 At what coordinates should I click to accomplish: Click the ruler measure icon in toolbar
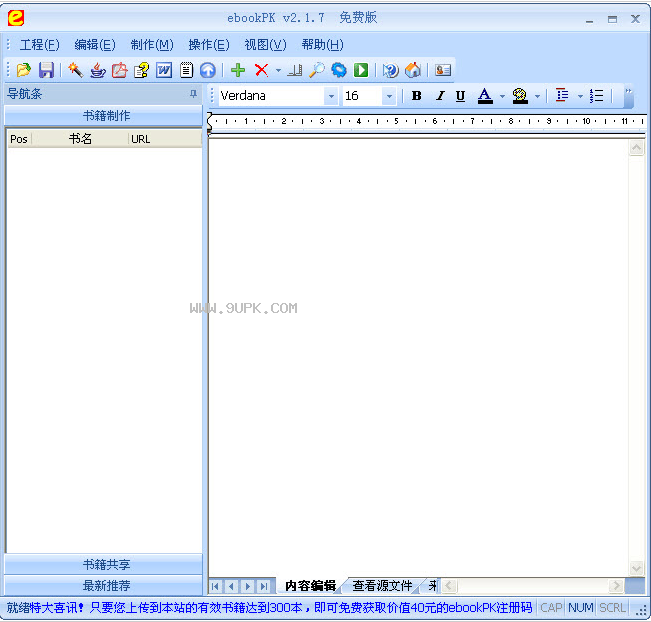pyautogui.click(x=295, y=70)
